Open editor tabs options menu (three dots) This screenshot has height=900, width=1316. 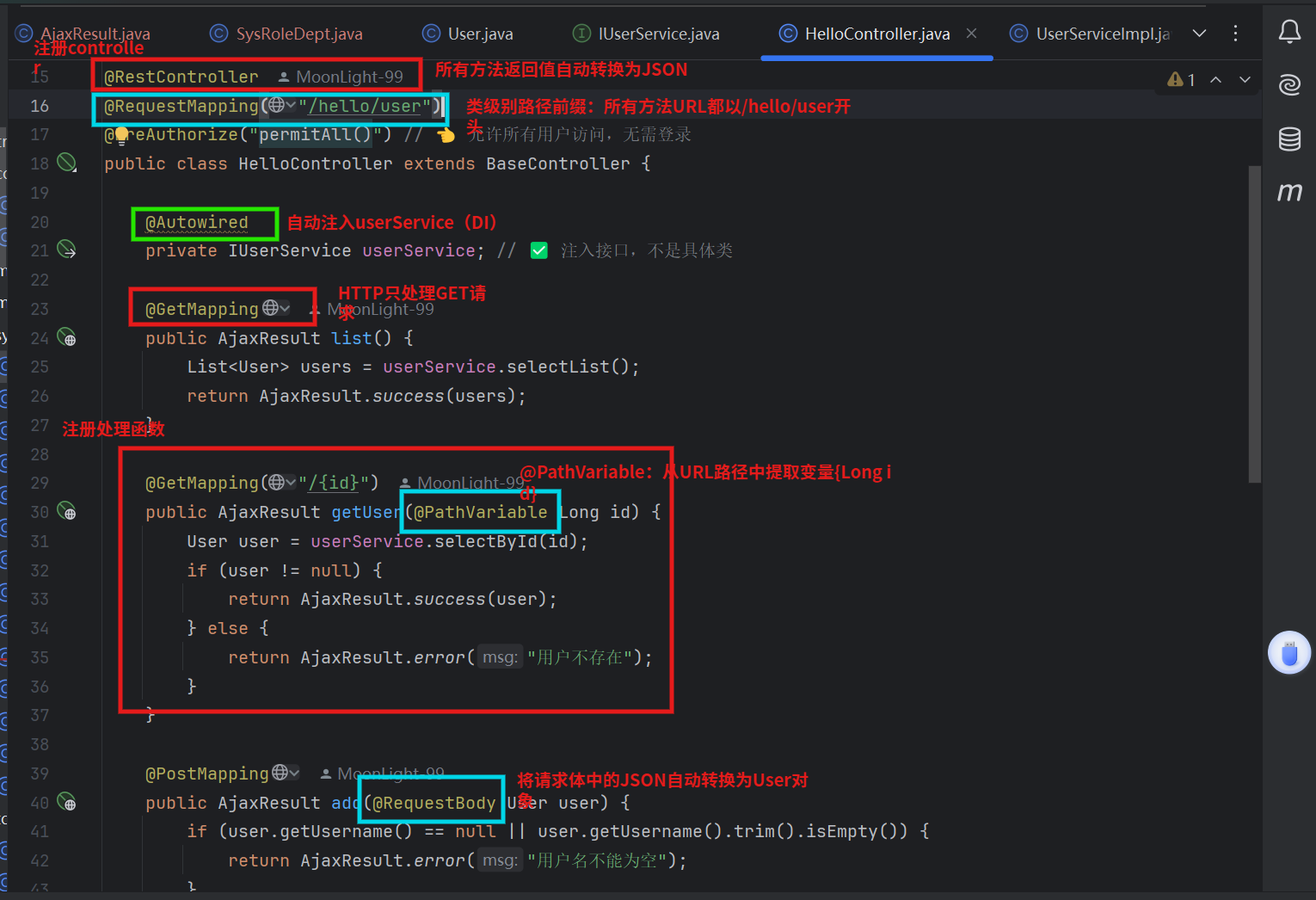point(1235,33)
